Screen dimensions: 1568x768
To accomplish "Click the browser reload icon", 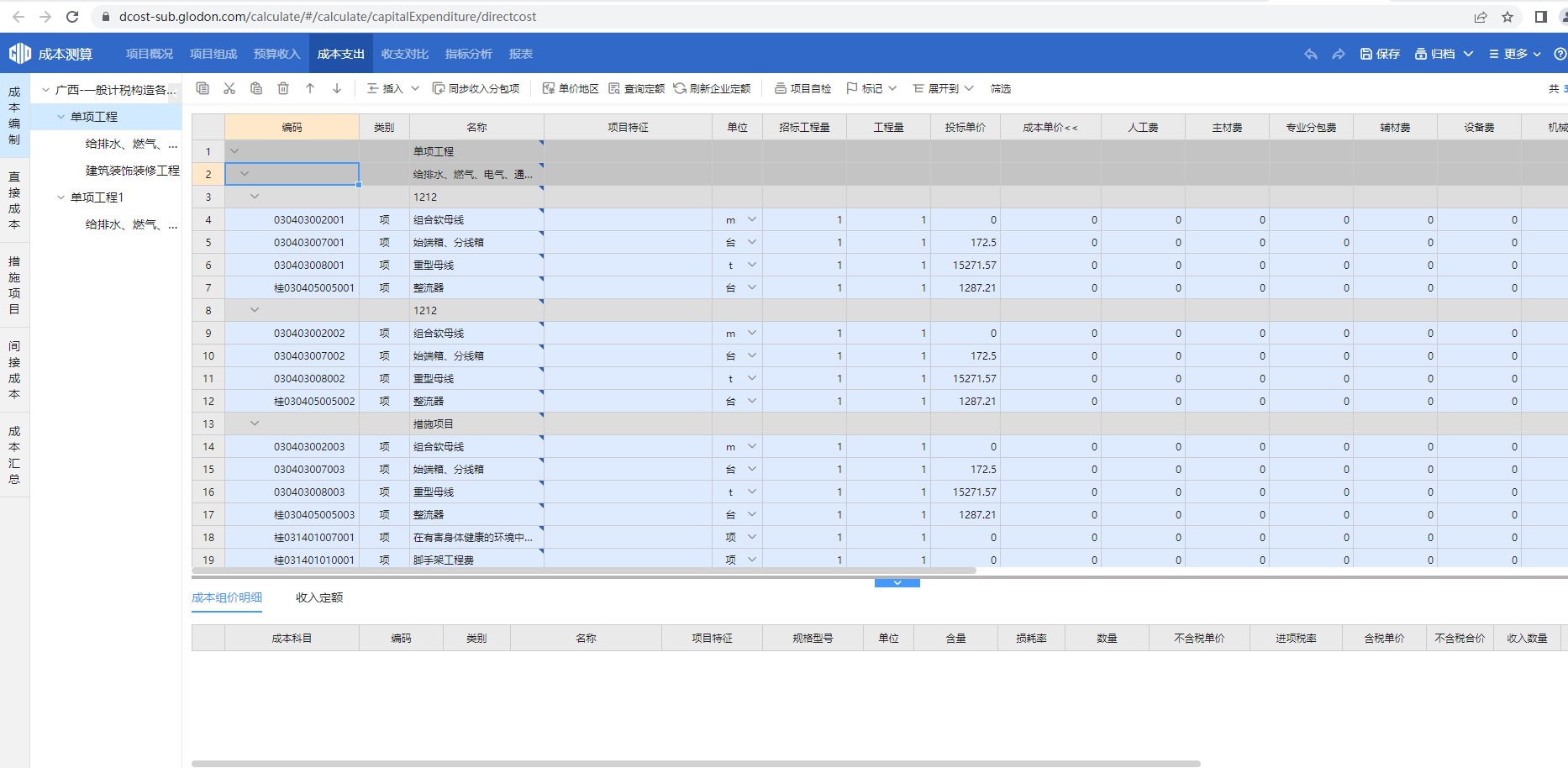I will point(72,17).
